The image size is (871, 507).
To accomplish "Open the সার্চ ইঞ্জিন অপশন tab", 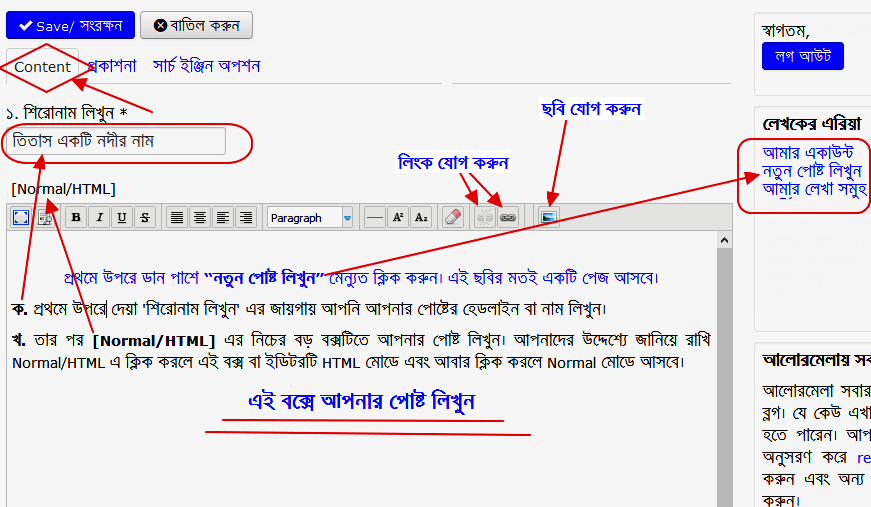I will click(207, 66).
